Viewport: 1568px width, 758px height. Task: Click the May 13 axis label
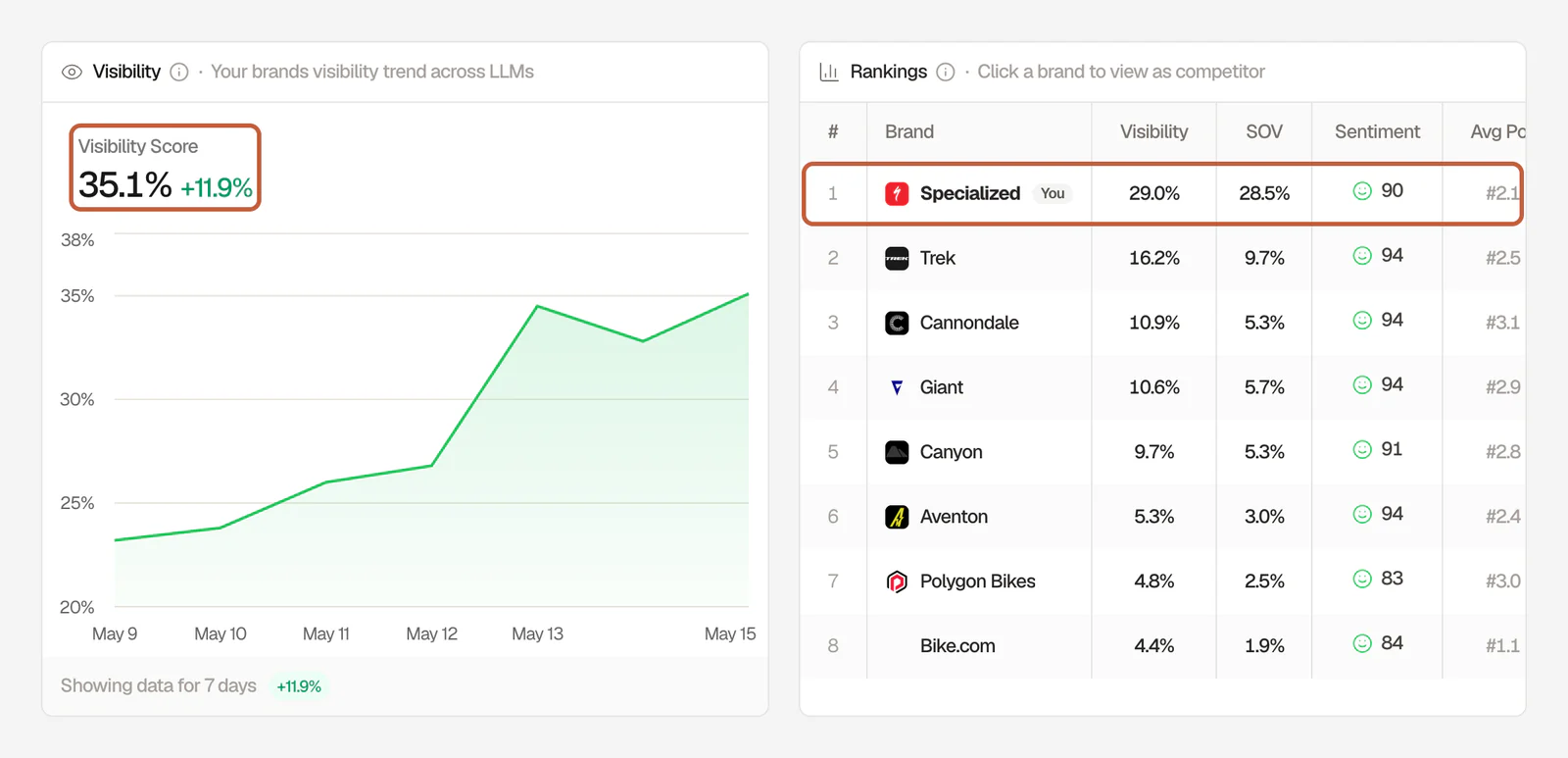(537, 633)
